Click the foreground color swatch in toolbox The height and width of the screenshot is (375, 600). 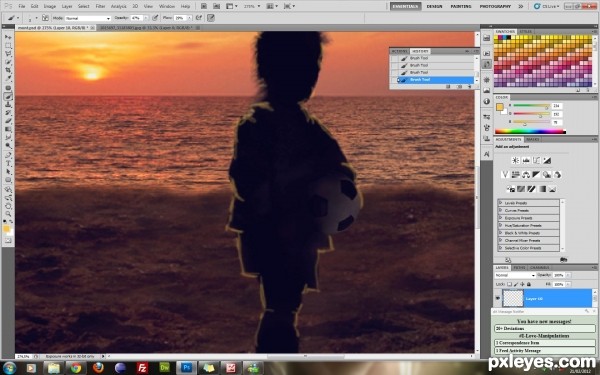tap(6, 229)
